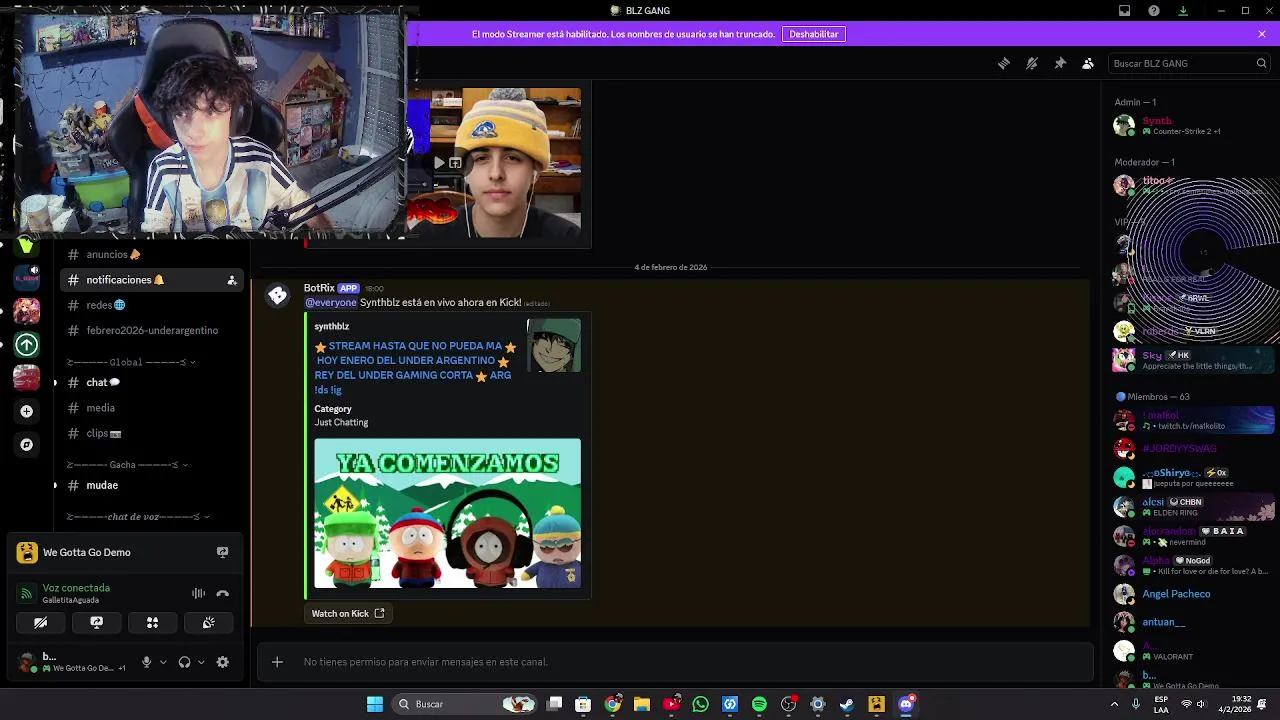Open activities launcher shapes icon

tap(152, 622)
